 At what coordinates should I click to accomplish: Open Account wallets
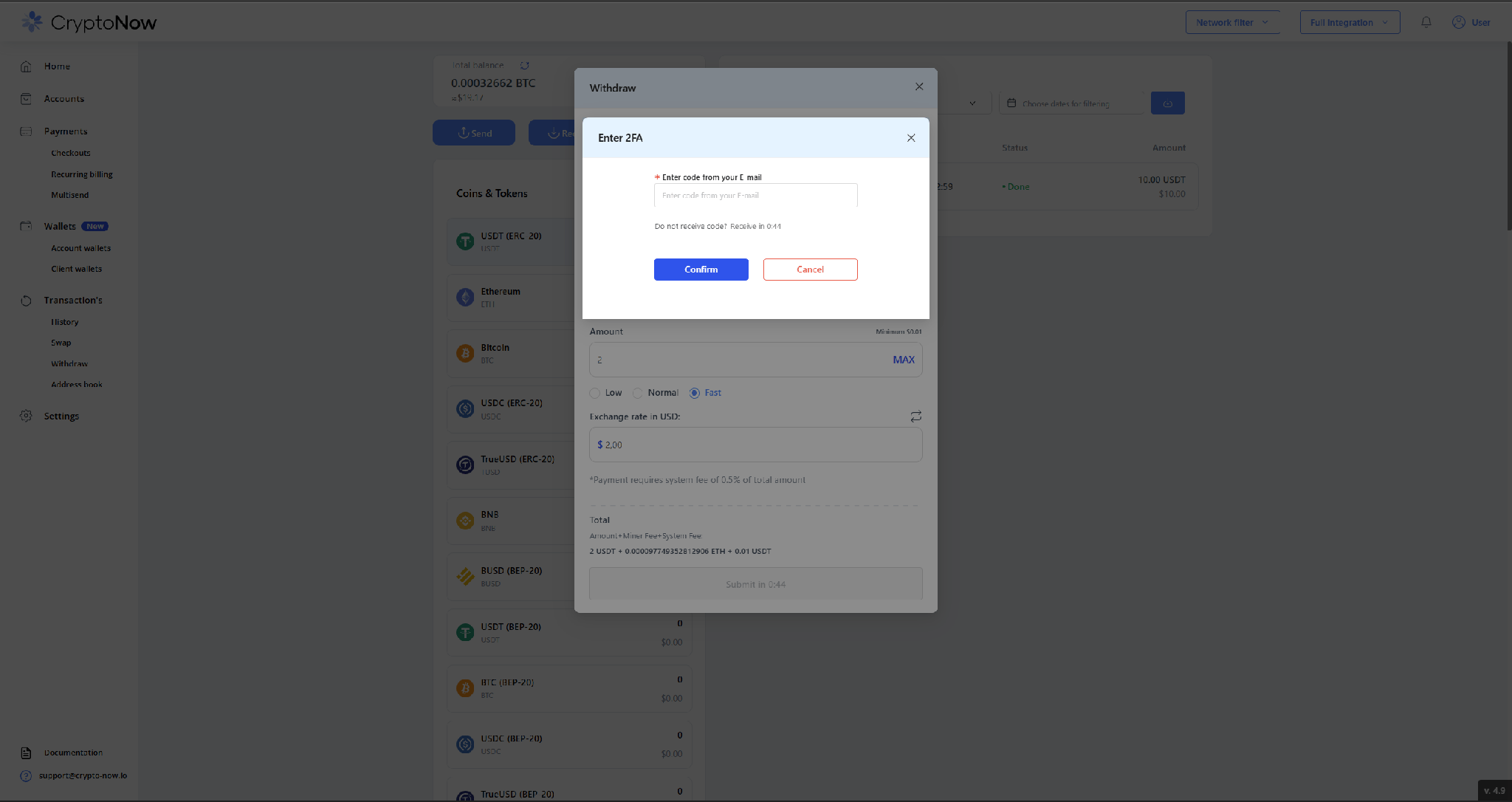(x=81, y=248)
